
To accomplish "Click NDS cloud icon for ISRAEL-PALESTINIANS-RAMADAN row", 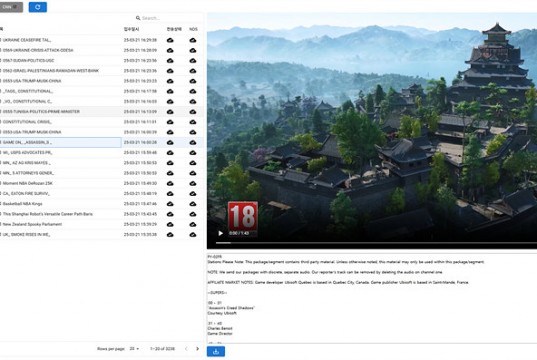I will 193,71.
